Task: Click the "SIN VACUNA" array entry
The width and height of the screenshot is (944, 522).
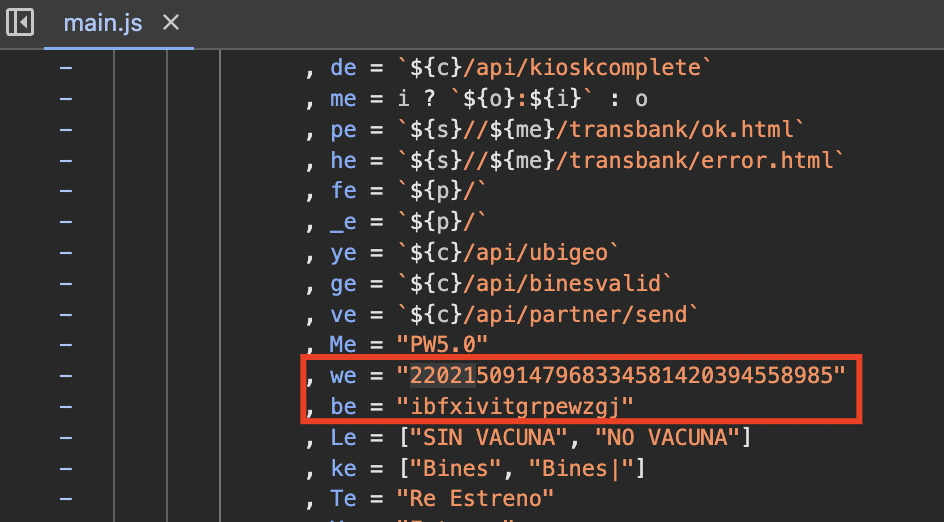Action: 489,437
